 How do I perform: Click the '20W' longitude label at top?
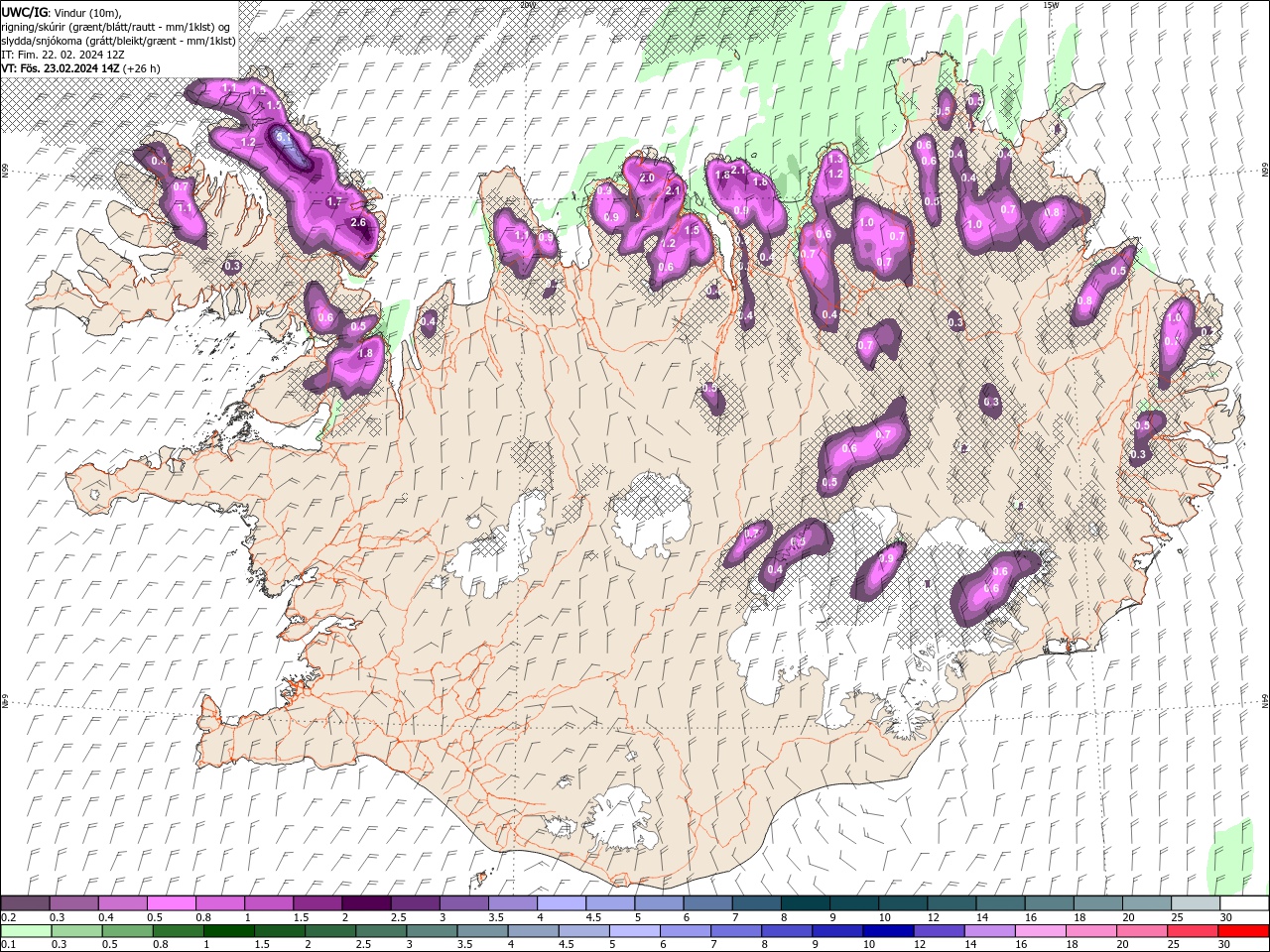527,5
